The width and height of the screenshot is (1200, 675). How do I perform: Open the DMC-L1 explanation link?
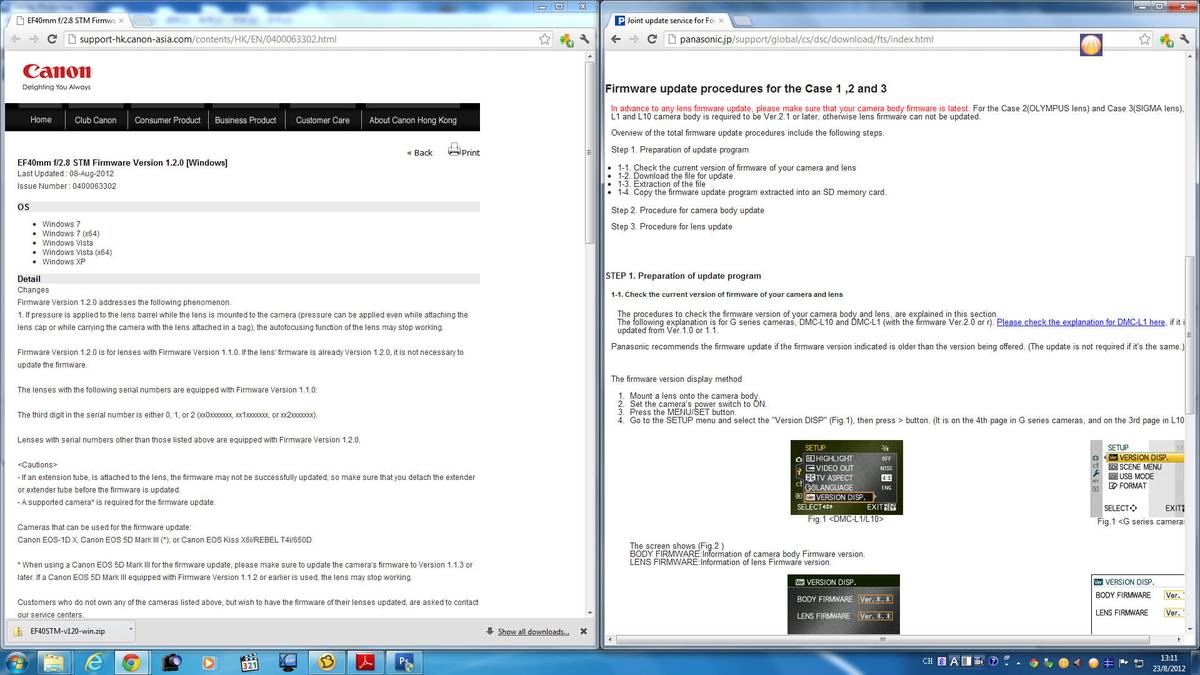point(1080,323)
